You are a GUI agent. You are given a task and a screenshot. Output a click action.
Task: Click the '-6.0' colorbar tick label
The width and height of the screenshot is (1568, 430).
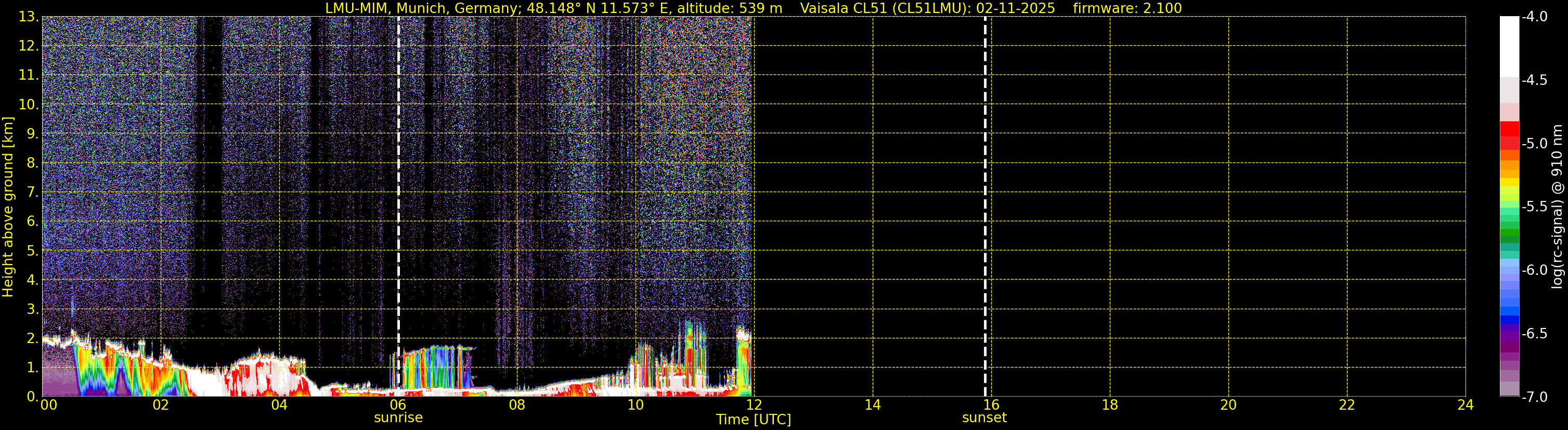[1535, 270]
